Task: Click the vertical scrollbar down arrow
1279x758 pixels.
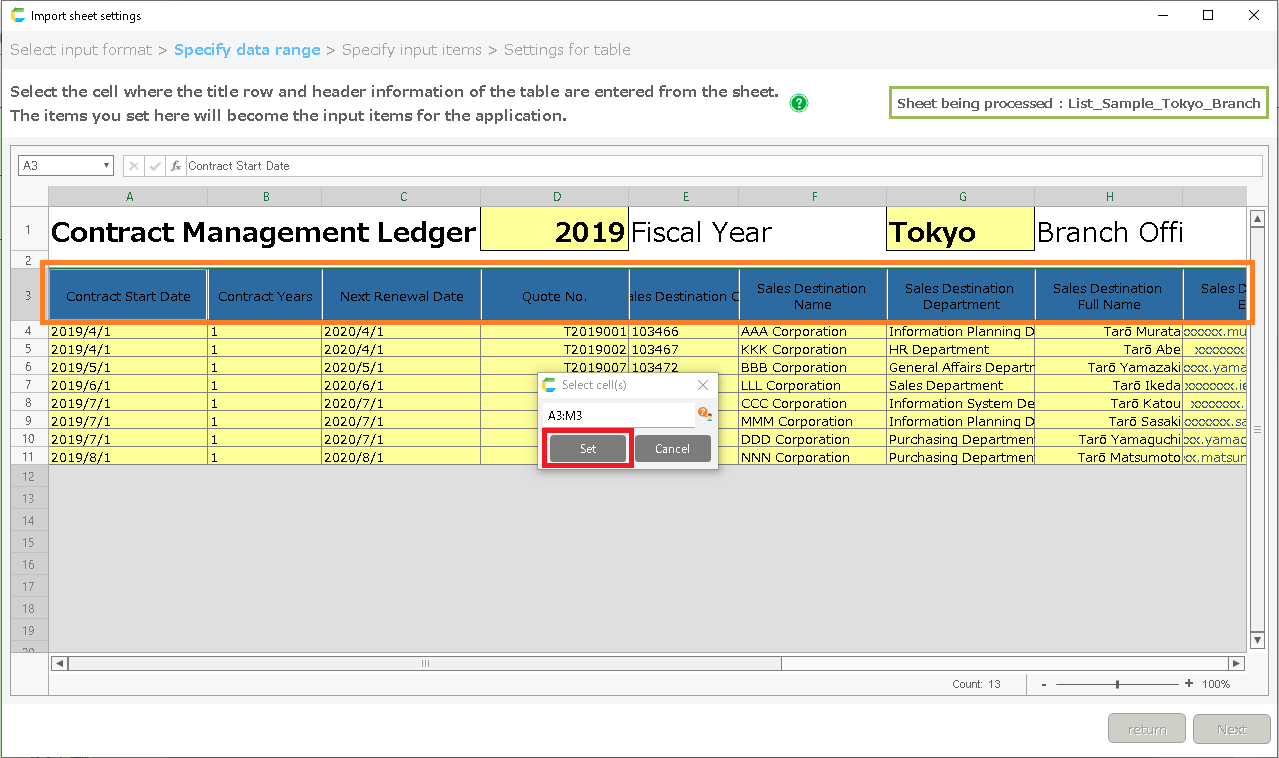Action: tap(1257, 640)
